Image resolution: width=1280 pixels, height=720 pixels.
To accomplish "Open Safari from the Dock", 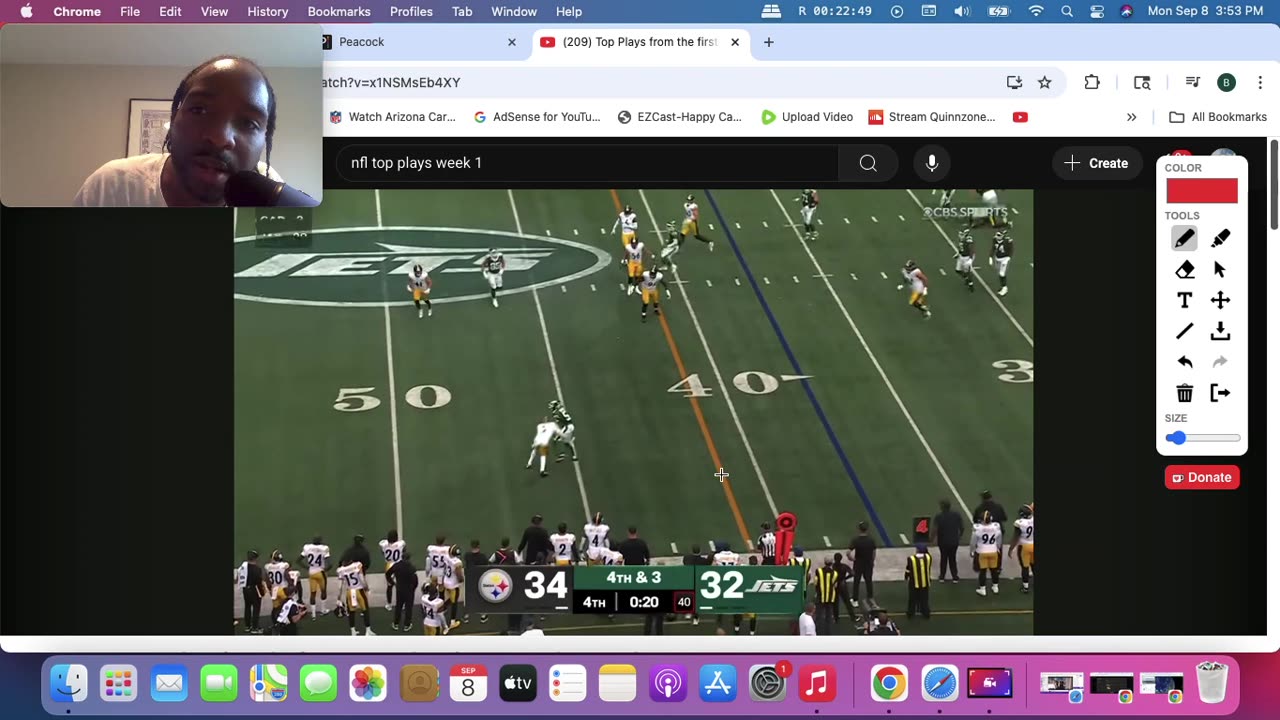I will (940, 684).
